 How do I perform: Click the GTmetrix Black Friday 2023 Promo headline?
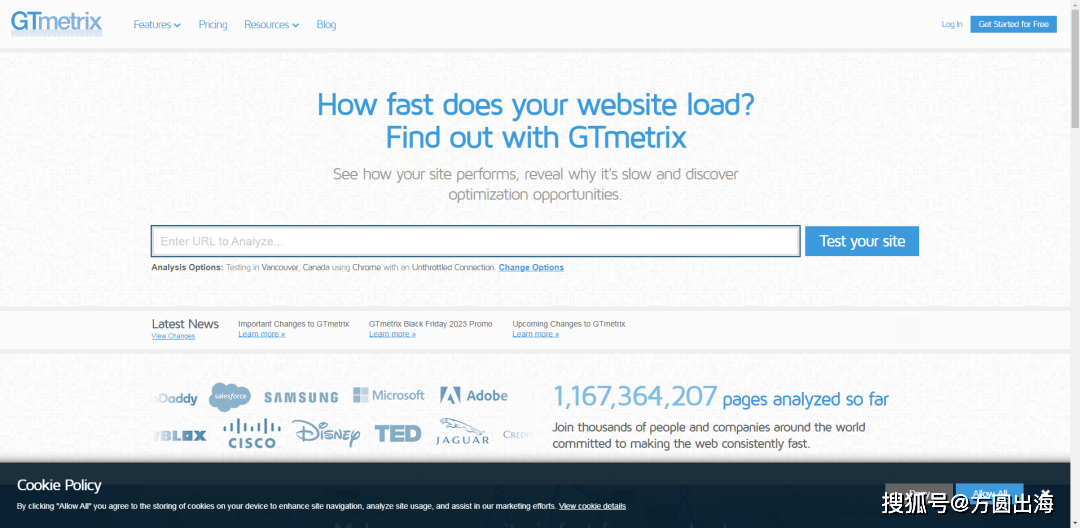(x=430, y=324)
